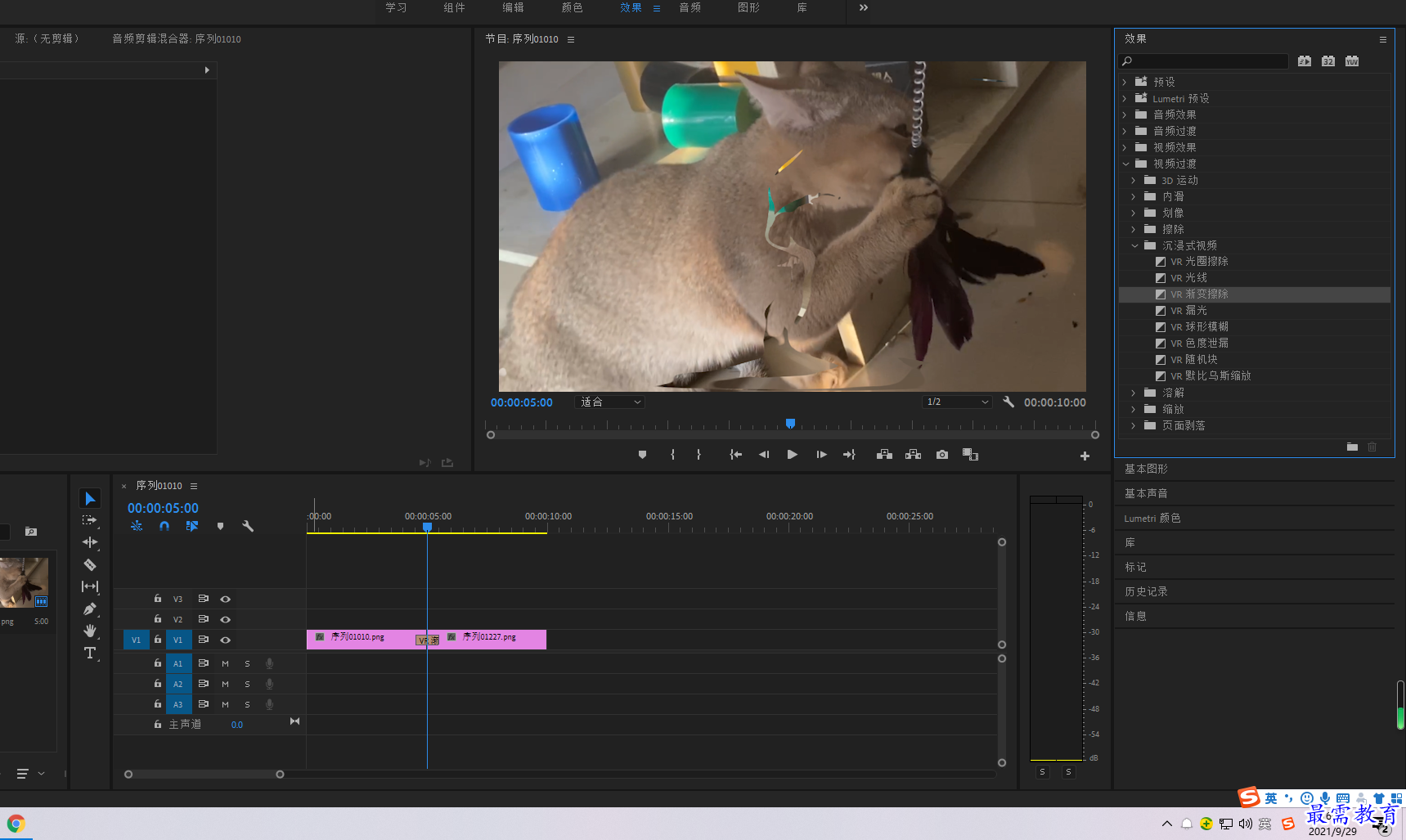Image resolution: width=1406 pixels, height=840 pixels.
Task: Toggle V1 track output eye
Action: [x=225, y=640]
